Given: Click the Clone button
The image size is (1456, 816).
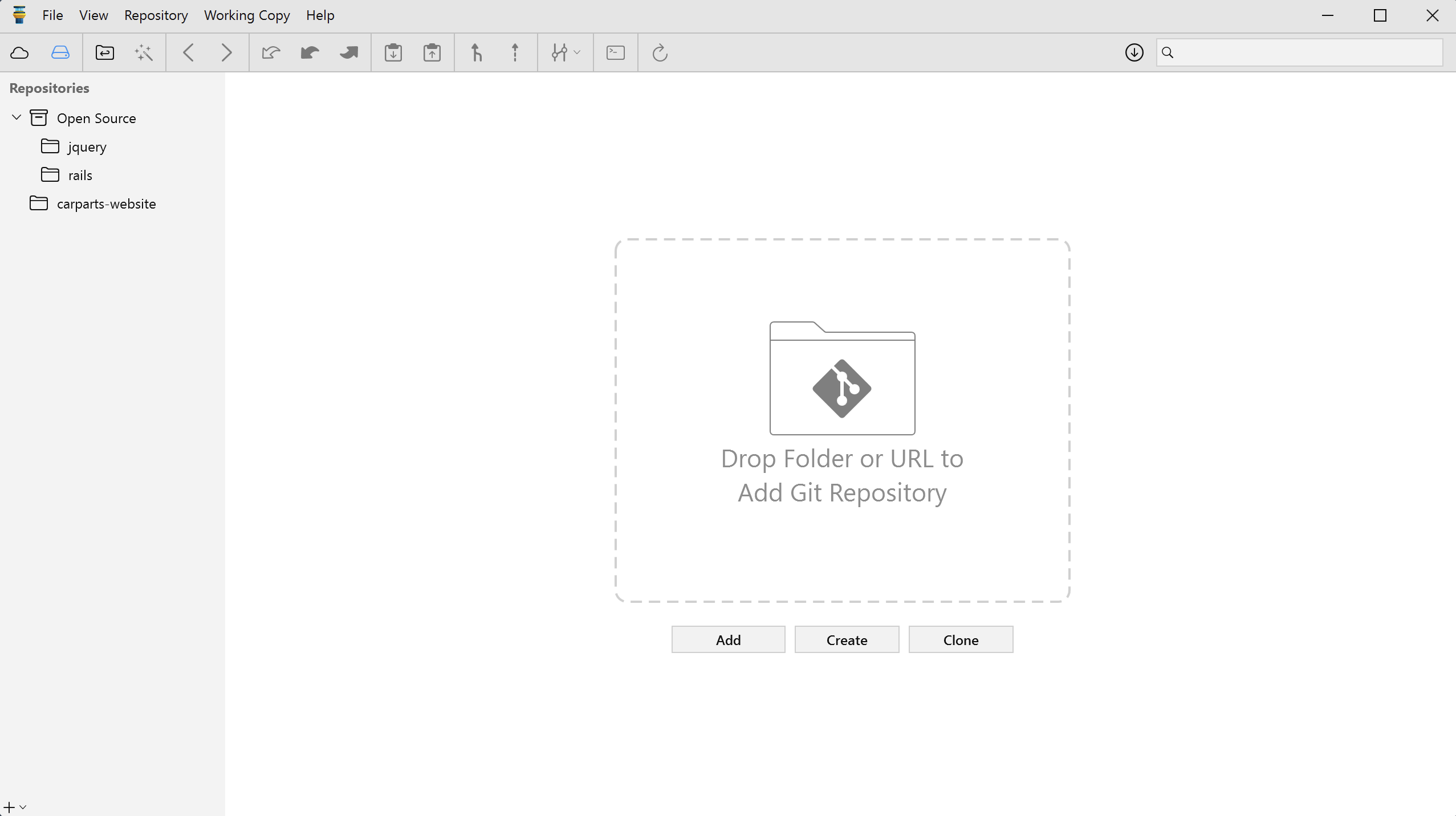Looking at the screenshot, I should pos(960,639).
